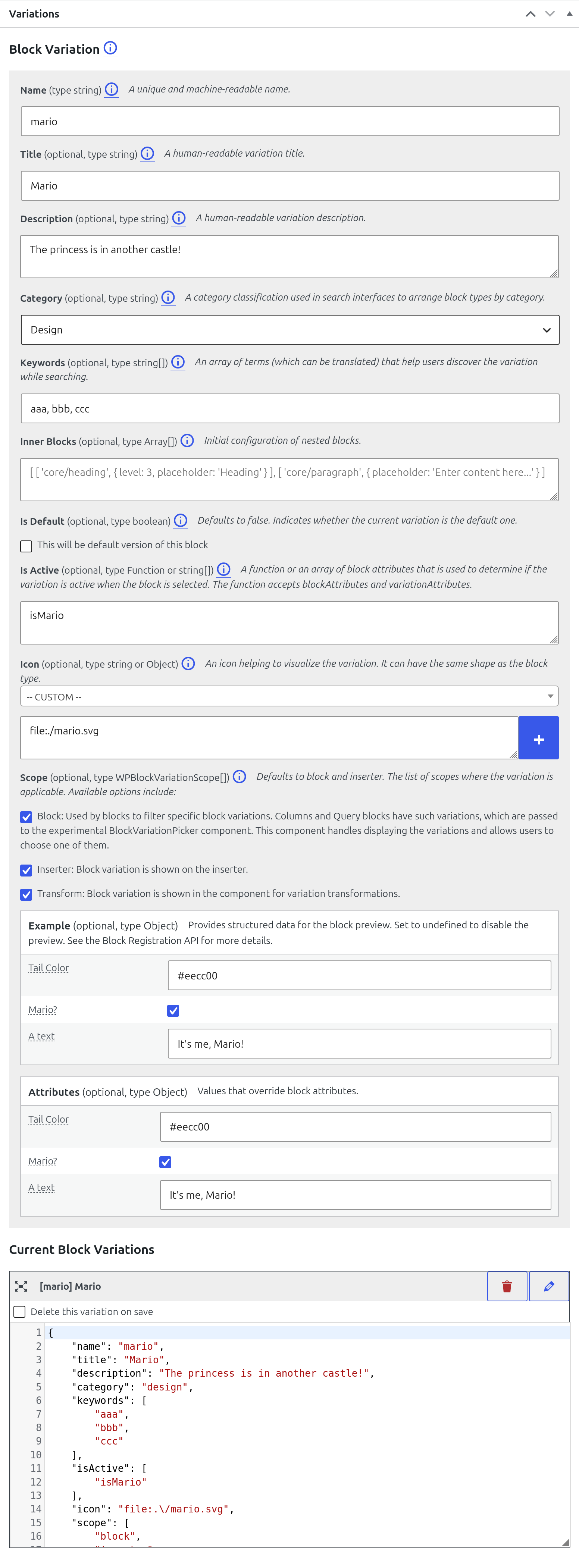579x1568 pixels.
Task: Open the Icon dropdown showing CUSTOM
Action: 289,696
